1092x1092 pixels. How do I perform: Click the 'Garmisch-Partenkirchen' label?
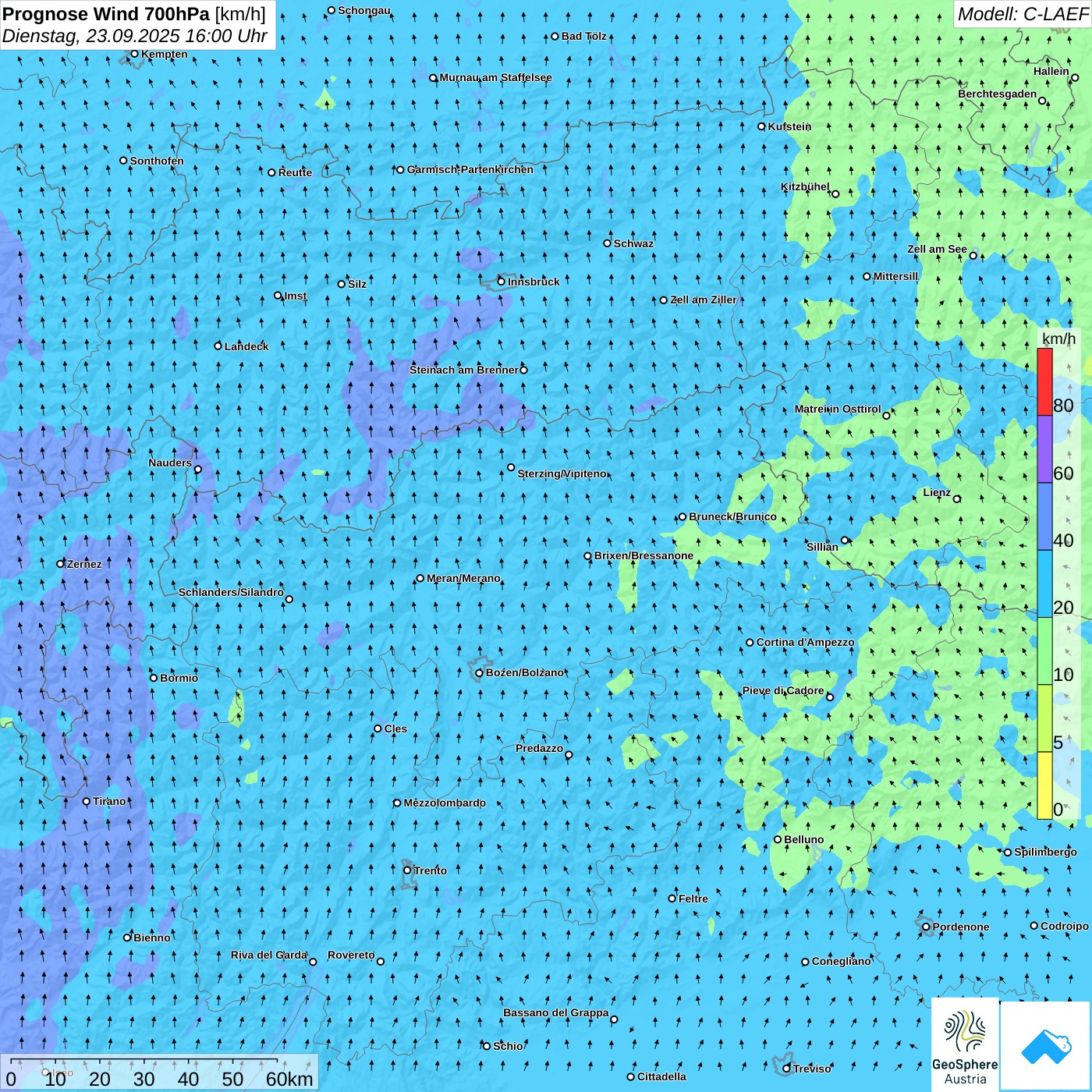coord(470,169)
